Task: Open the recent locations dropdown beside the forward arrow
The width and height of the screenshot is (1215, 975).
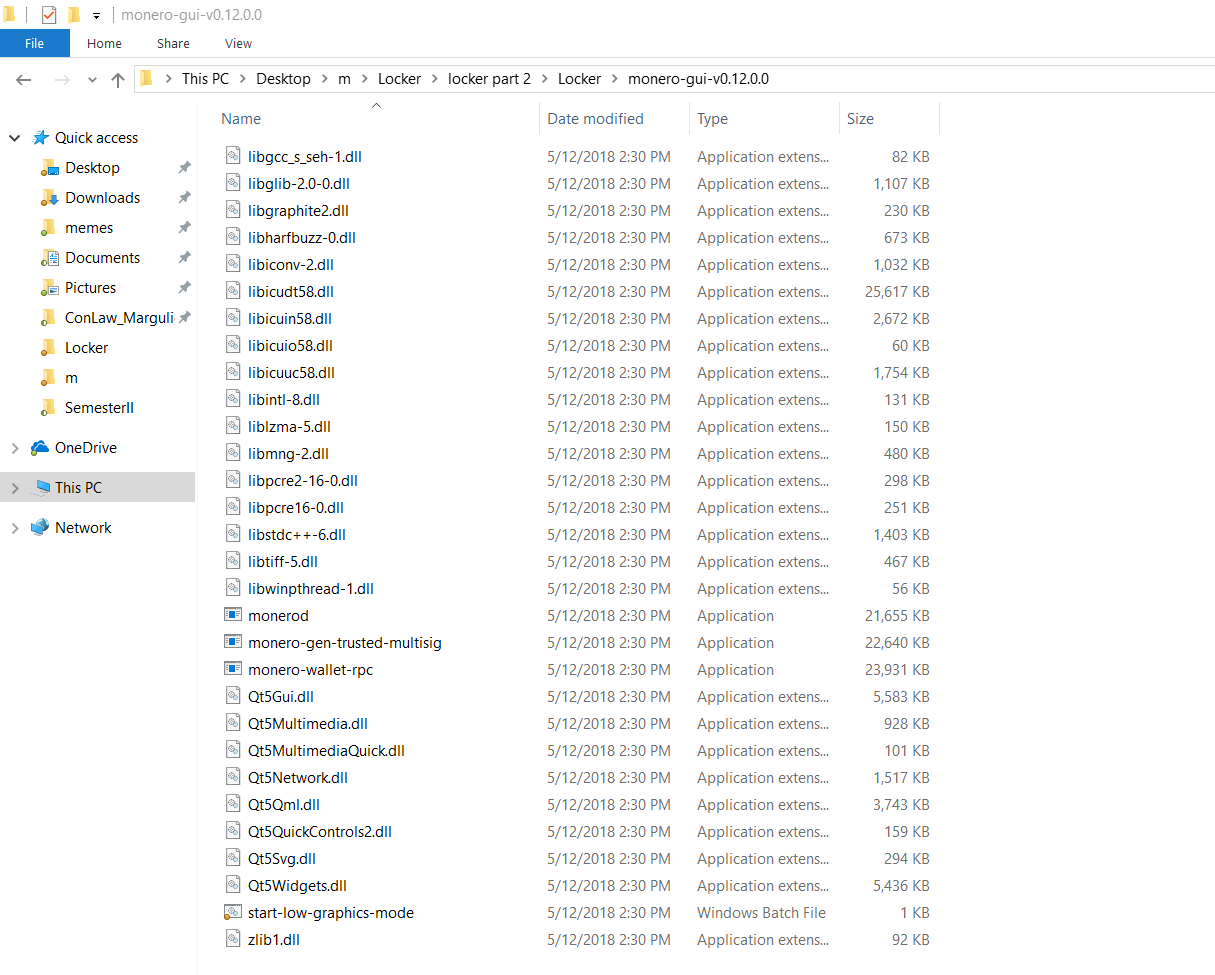Action: coord(91,78)
